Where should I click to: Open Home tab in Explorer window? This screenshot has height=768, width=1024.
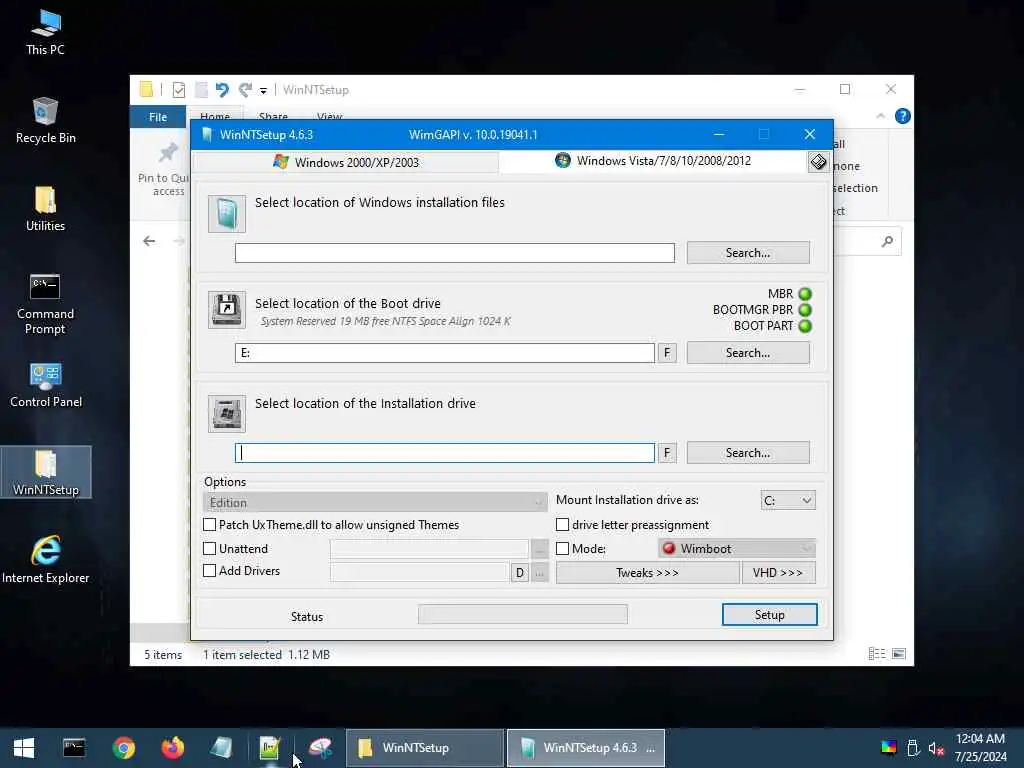tap(215, 116)
